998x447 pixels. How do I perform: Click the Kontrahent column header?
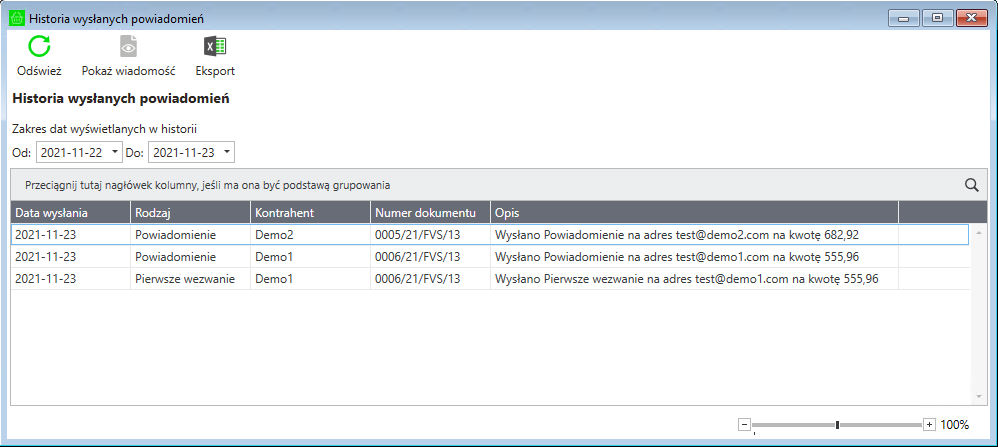(310, 213)
